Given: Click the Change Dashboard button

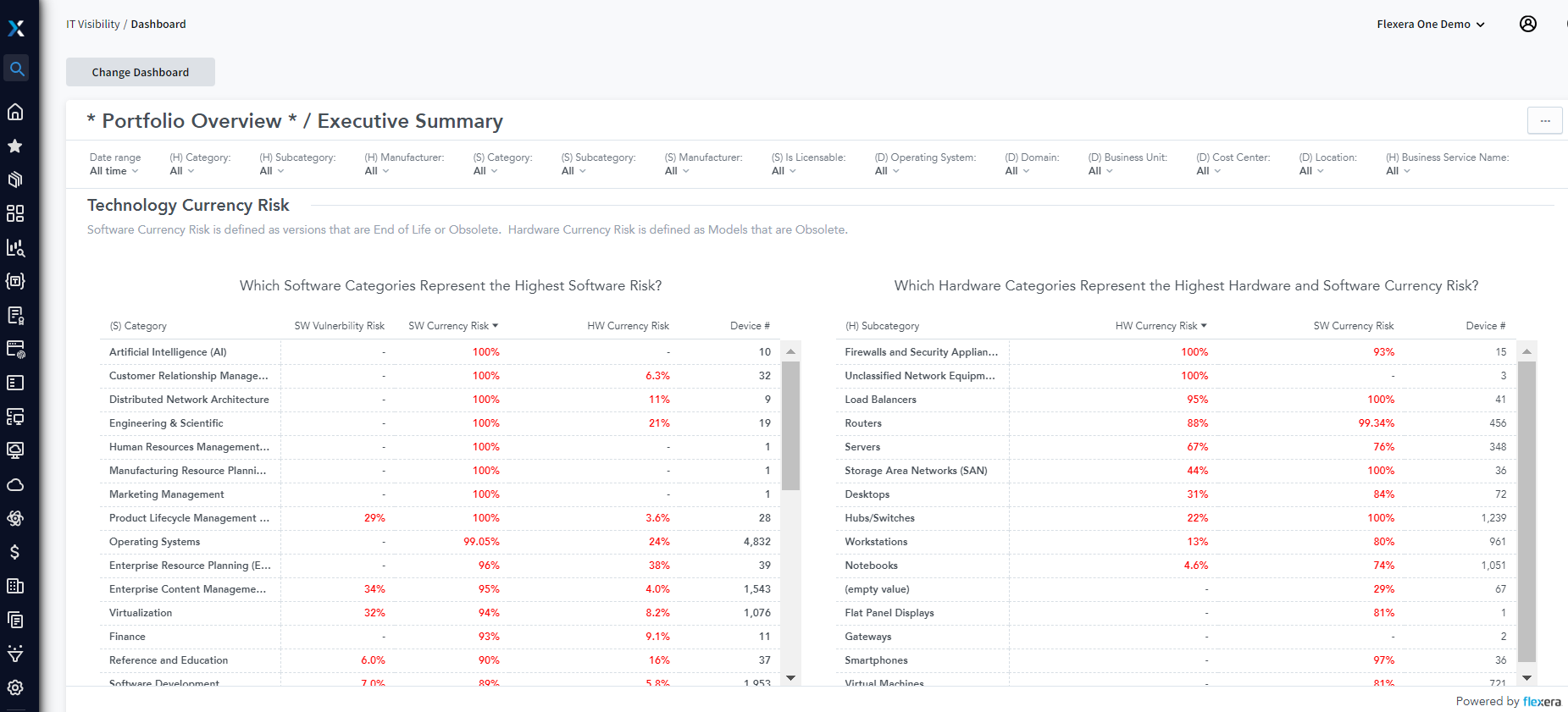Looking at the screenshot, I should coord(141,72).
